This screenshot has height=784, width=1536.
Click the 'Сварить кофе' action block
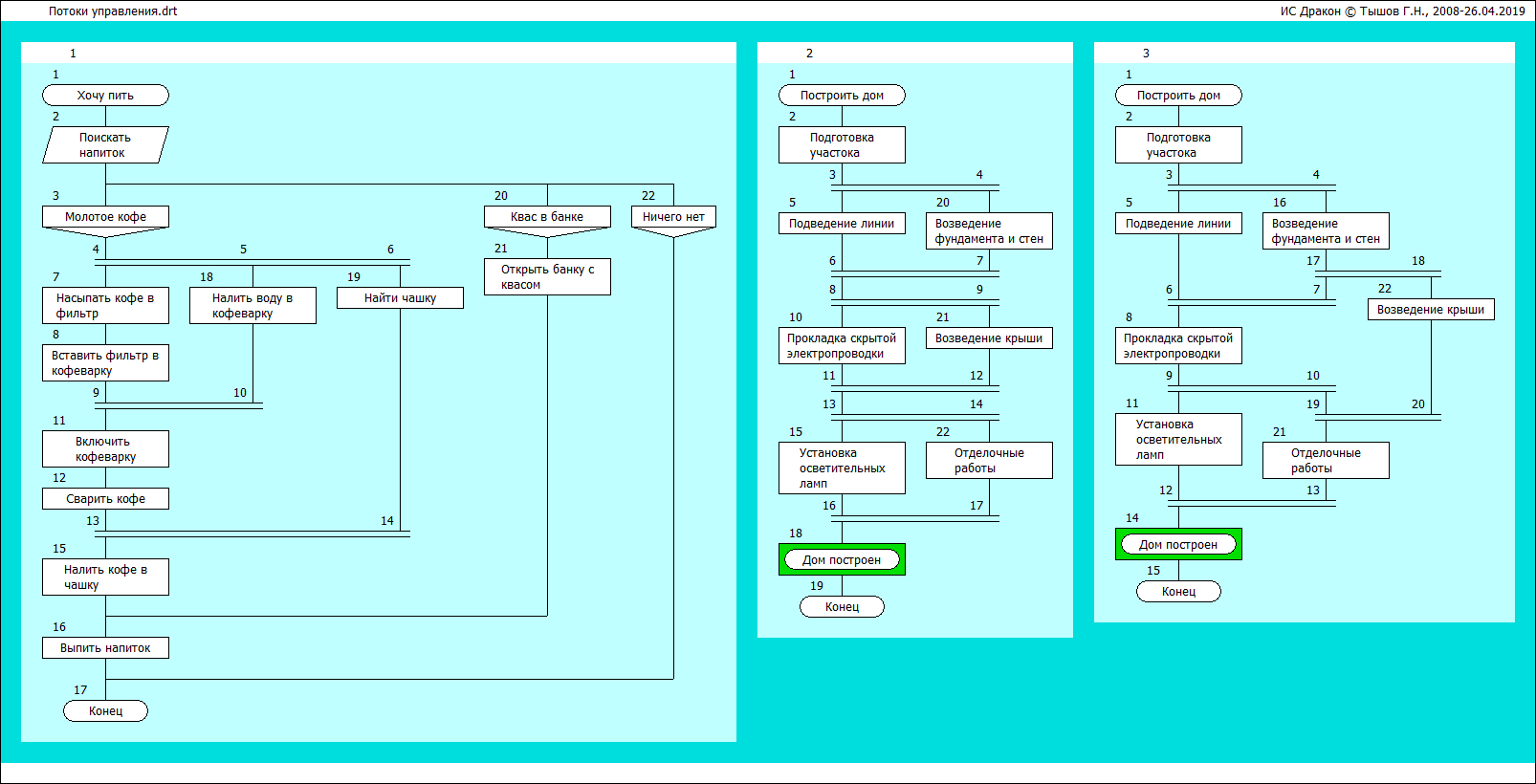(105, 499)
